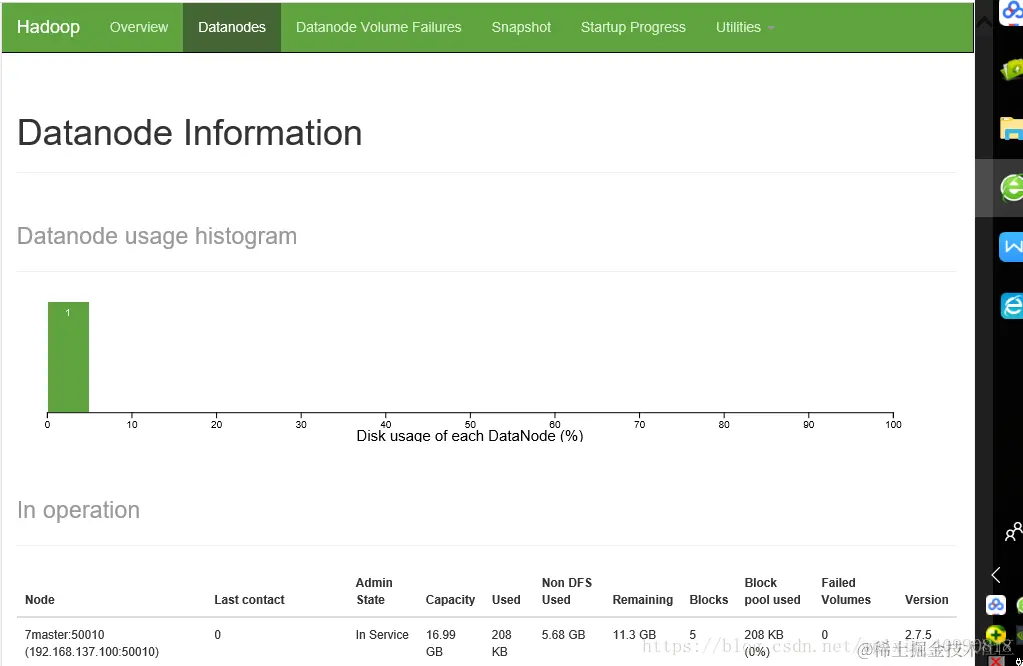Launch the blue WPS W icon
The height and width of the screenshot is (666, 1023).
[1011, 247]
